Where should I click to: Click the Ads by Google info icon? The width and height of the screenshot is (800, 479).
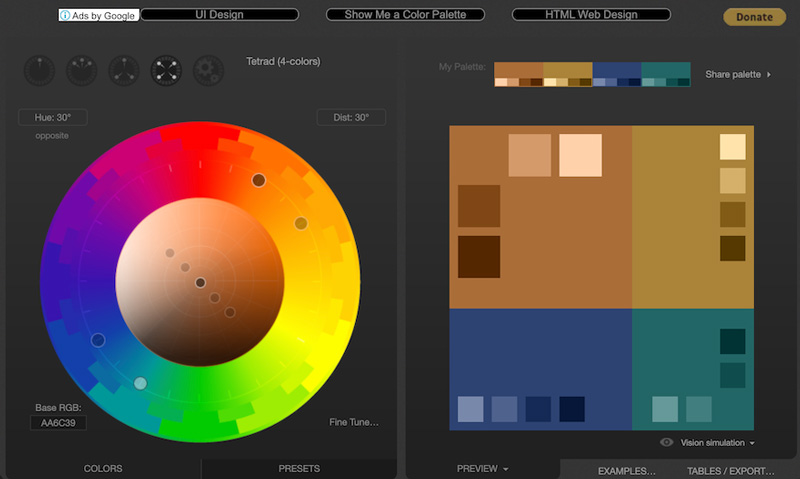click(66, 16)
